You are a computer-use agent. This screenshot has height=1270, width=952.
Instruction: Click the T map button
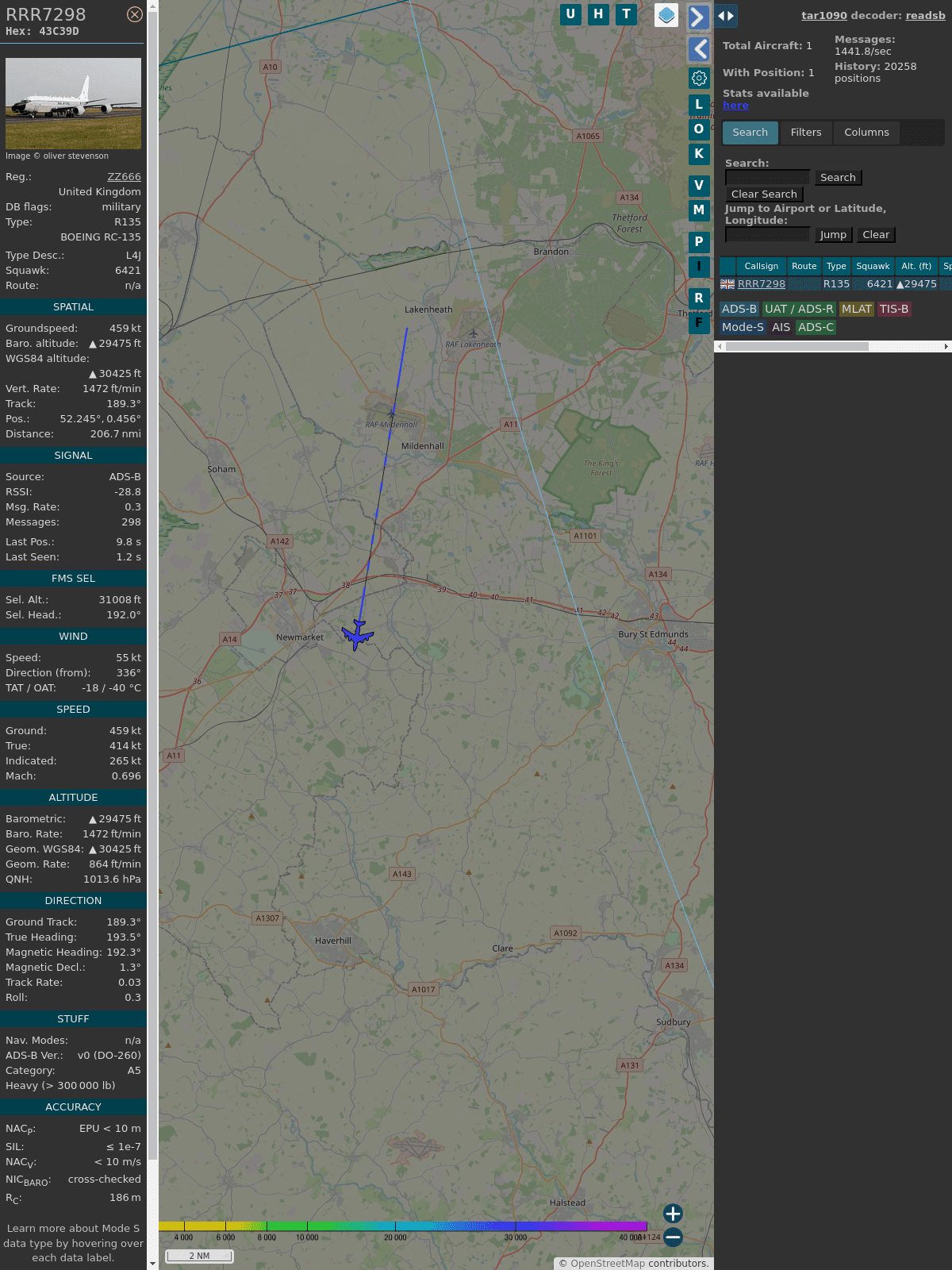point(627,14)
